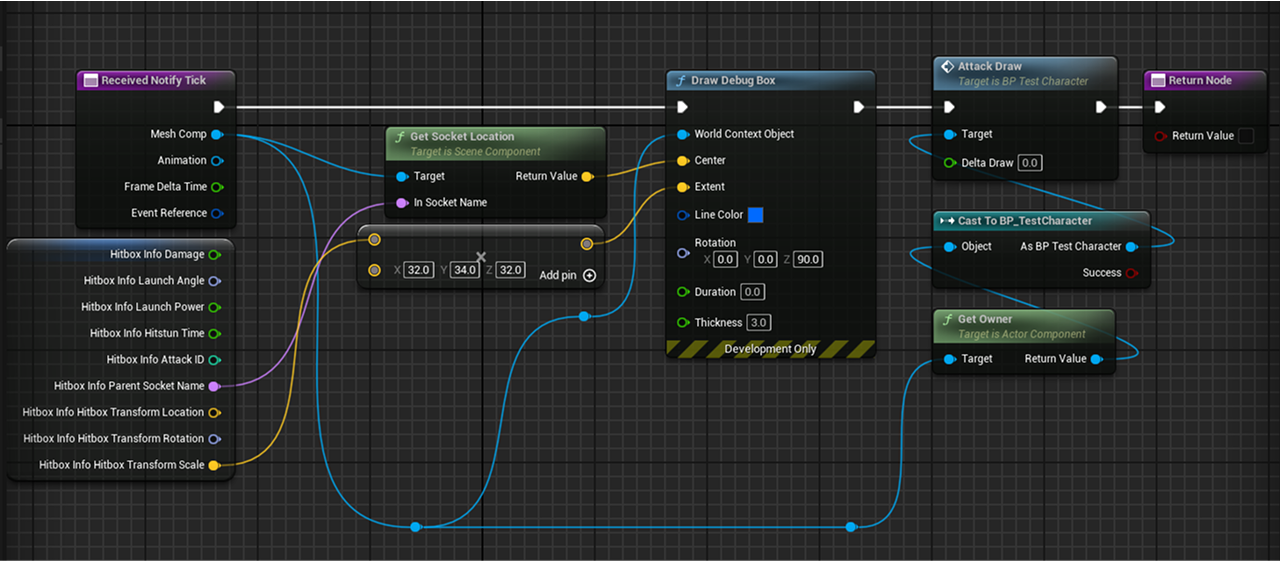This screenshot has width=1280, height=561.
Task: Click the Cast Object input pin
Action: tap(950, 247)
